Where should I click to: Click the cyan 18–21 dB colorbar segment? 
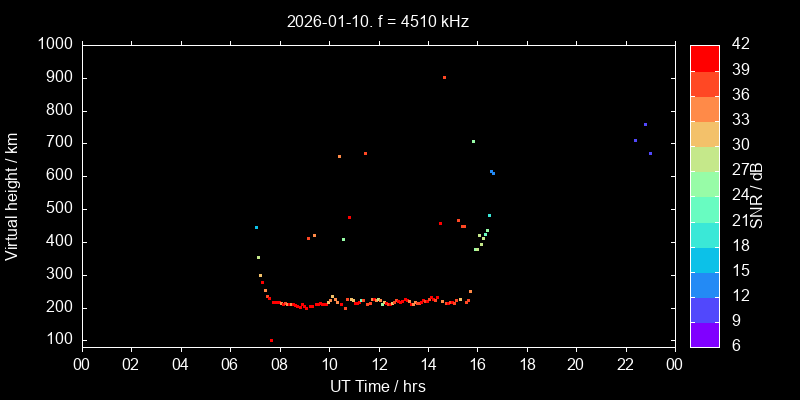pos(704,234)
